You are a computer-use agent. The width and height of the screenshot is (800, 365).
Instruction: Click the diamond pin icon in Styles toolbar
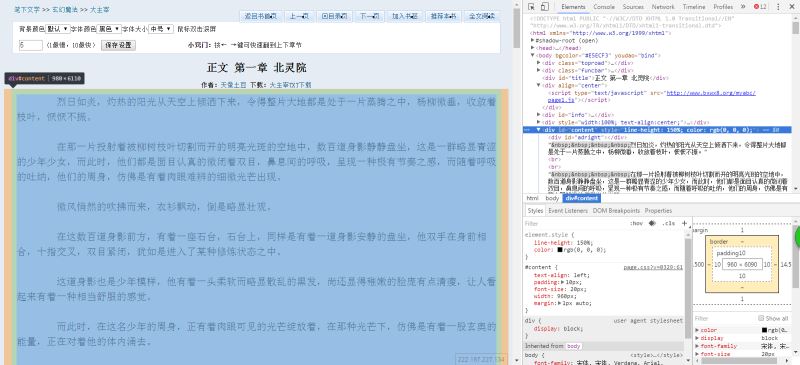(652, 224)
